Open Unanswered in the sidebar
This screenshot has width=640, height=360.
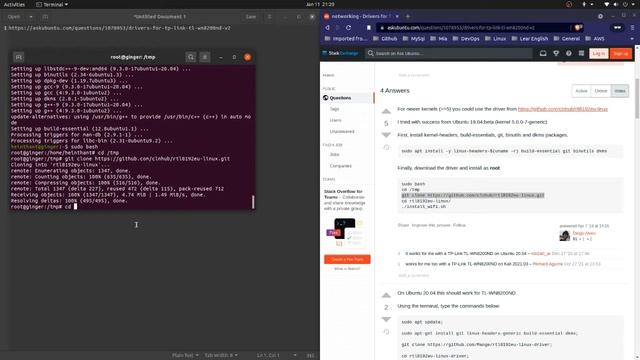click(x=342, y=131)
